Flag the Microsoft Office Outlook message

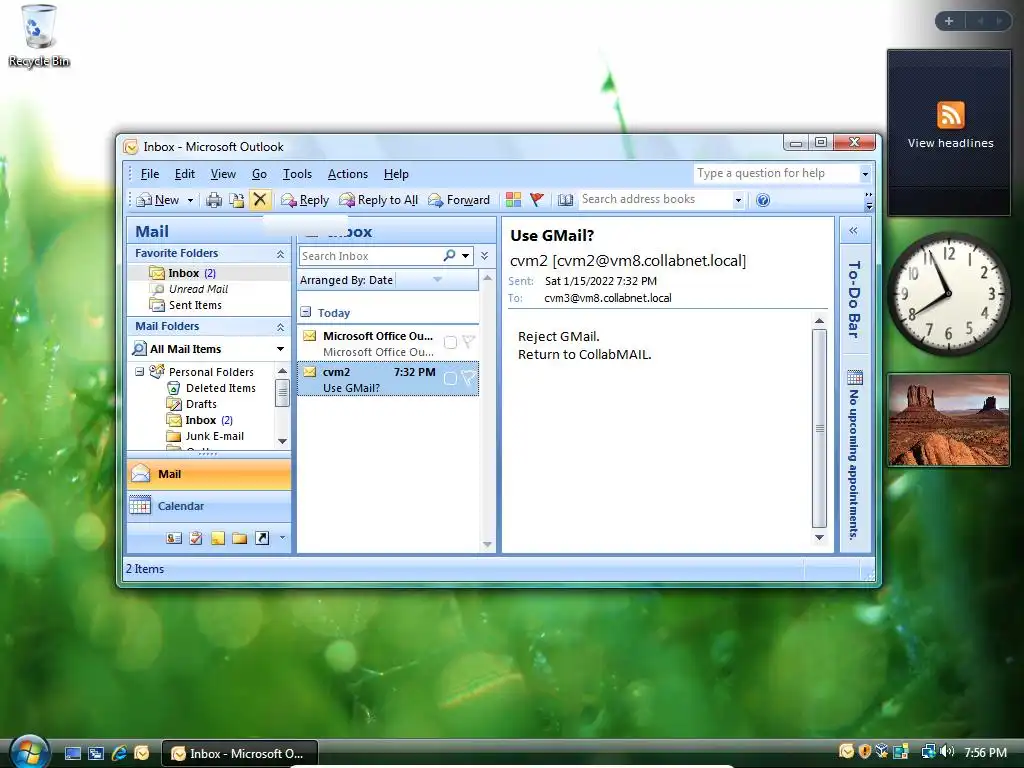pyautogui.click(x=468, y=342)
